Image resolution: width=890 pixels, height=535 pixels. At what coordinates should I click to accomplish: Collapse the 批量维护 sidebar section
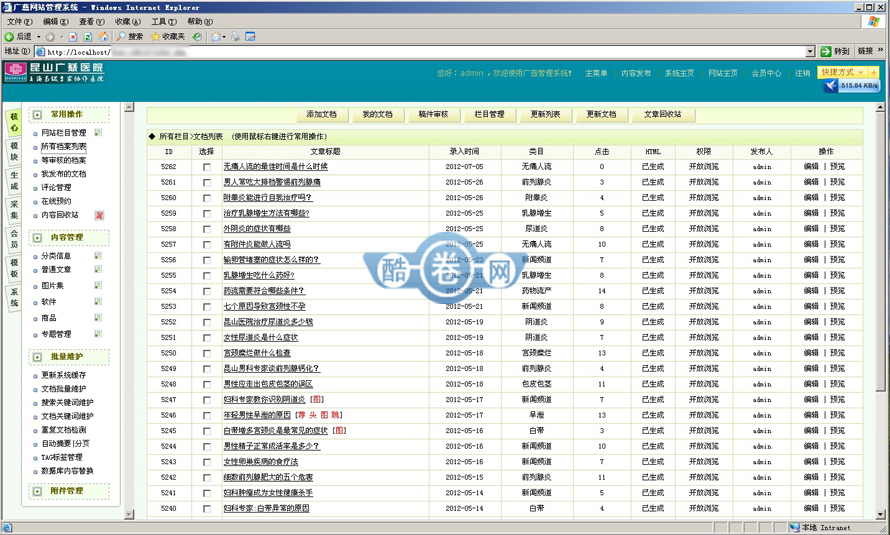37,357
